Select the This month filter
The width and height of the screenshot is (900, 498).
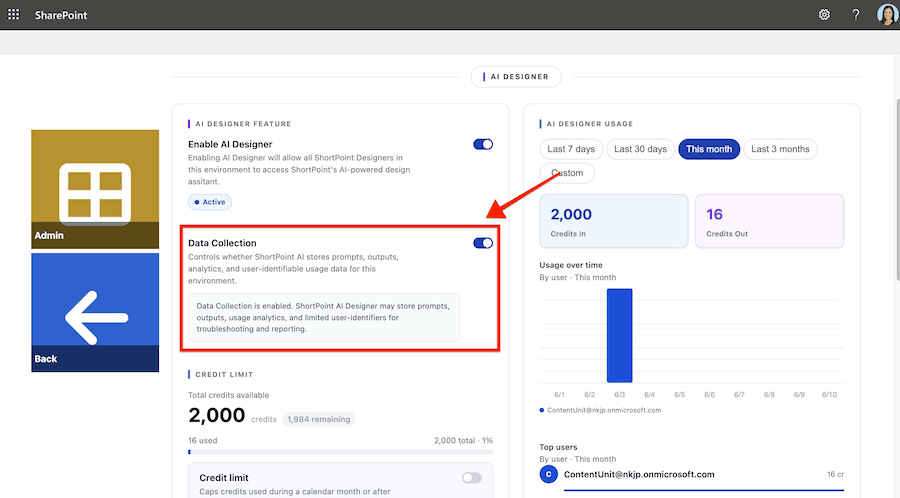click(709, 149)
